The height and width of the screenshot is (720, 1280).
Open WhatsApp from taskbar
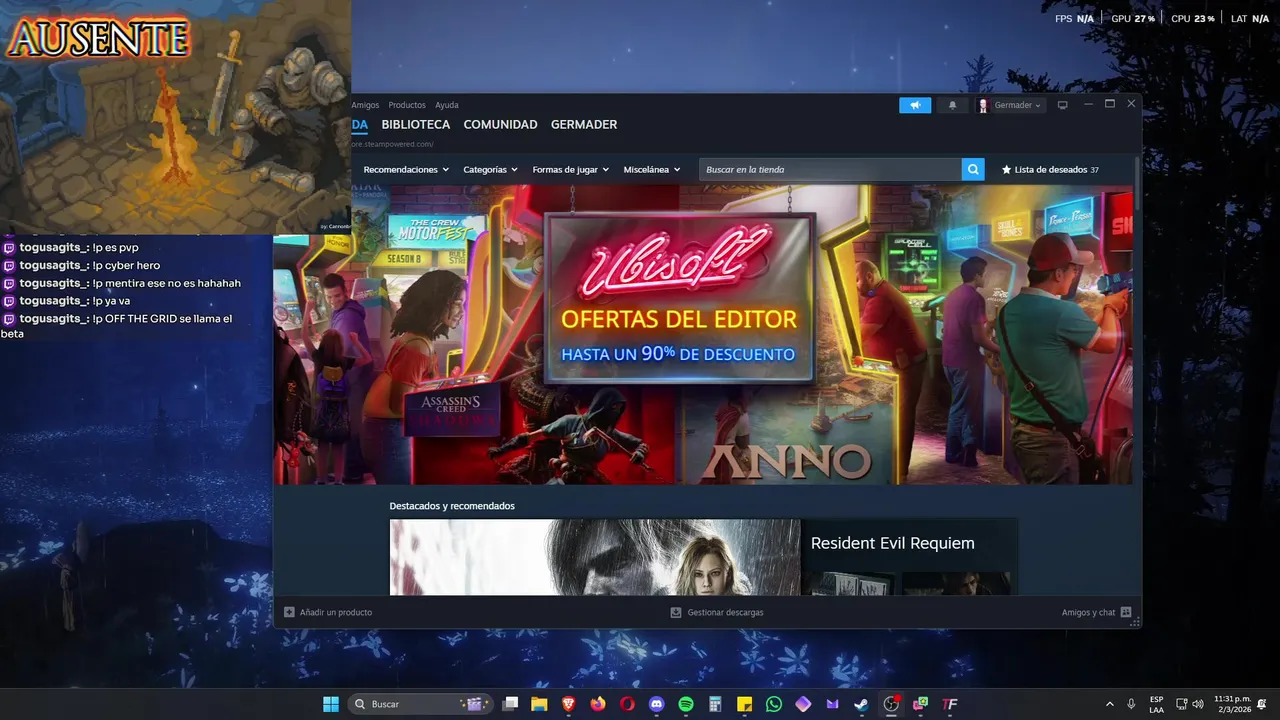(774, 704)
